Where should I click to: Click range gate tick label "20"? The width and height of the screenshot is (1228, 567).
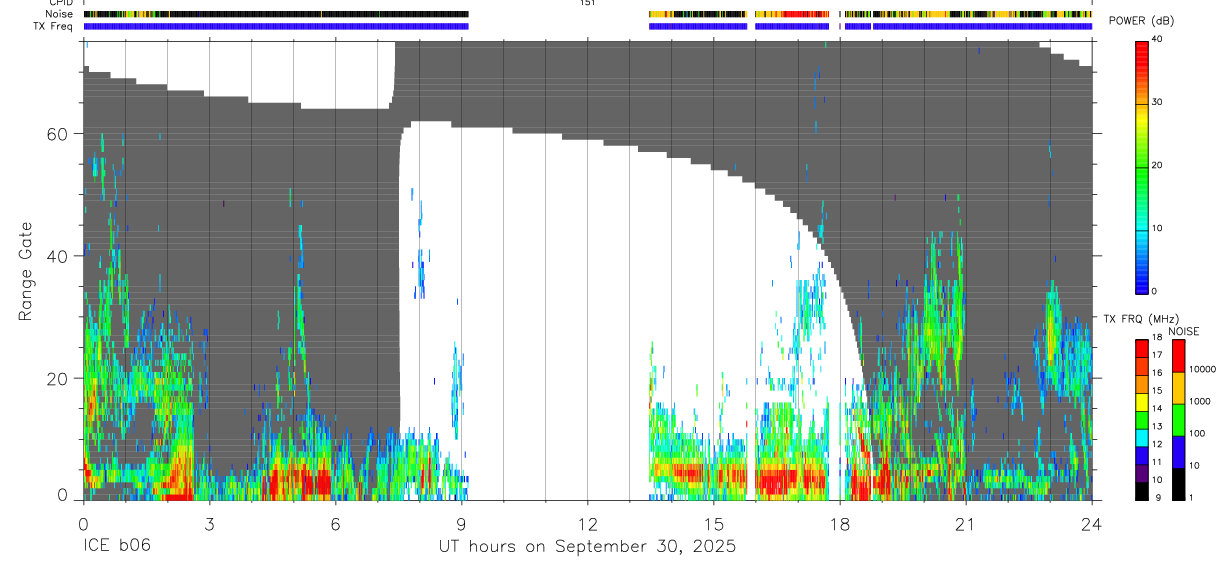pyautogui.click(x=59, y=378)
